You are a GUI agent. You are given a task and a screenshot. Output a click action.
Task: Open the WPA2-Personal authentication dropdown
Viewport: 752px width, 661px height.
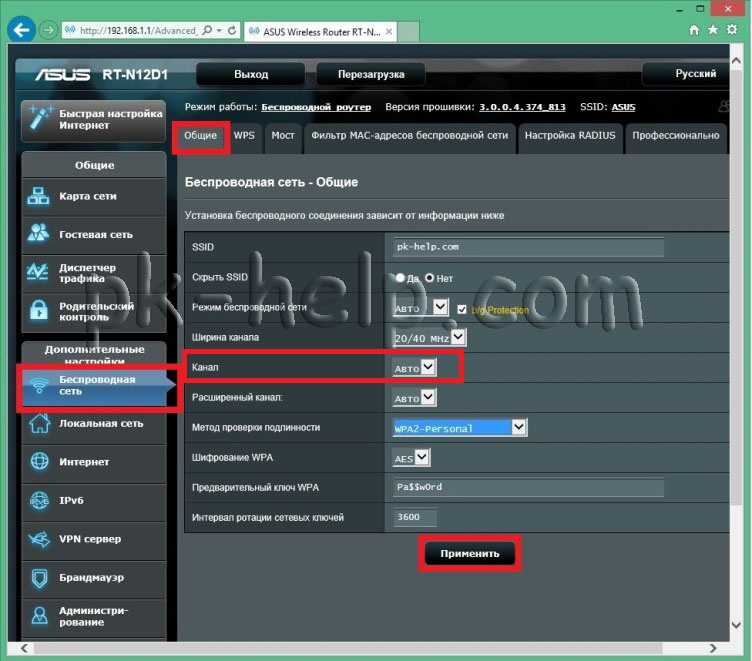coord(460,428)
